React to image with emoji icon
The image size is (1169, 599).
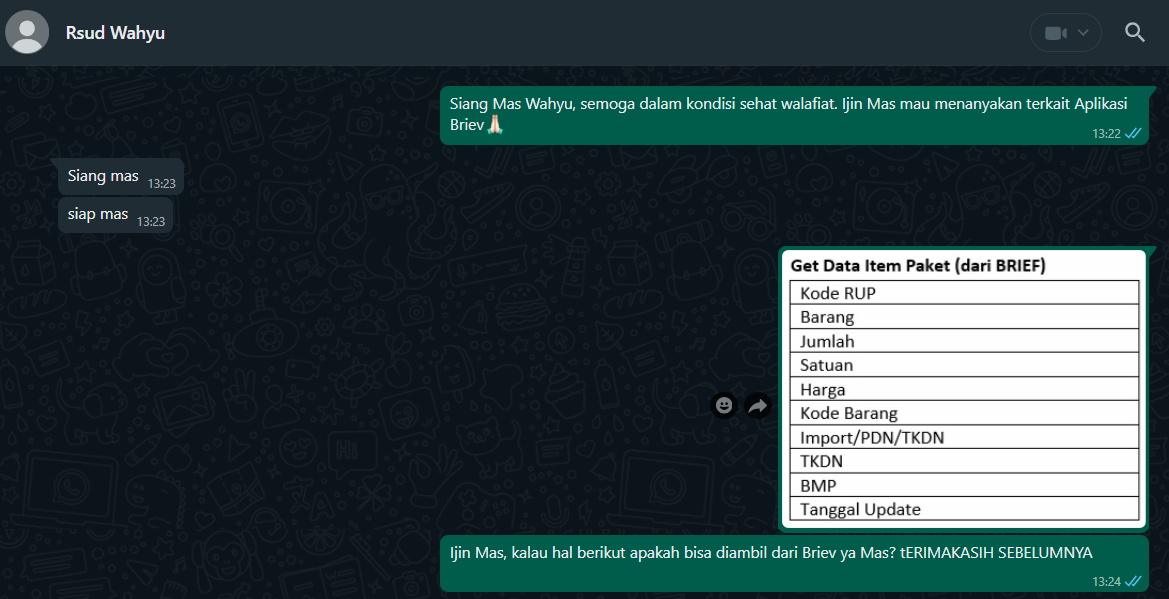click(x=723, y=405)
